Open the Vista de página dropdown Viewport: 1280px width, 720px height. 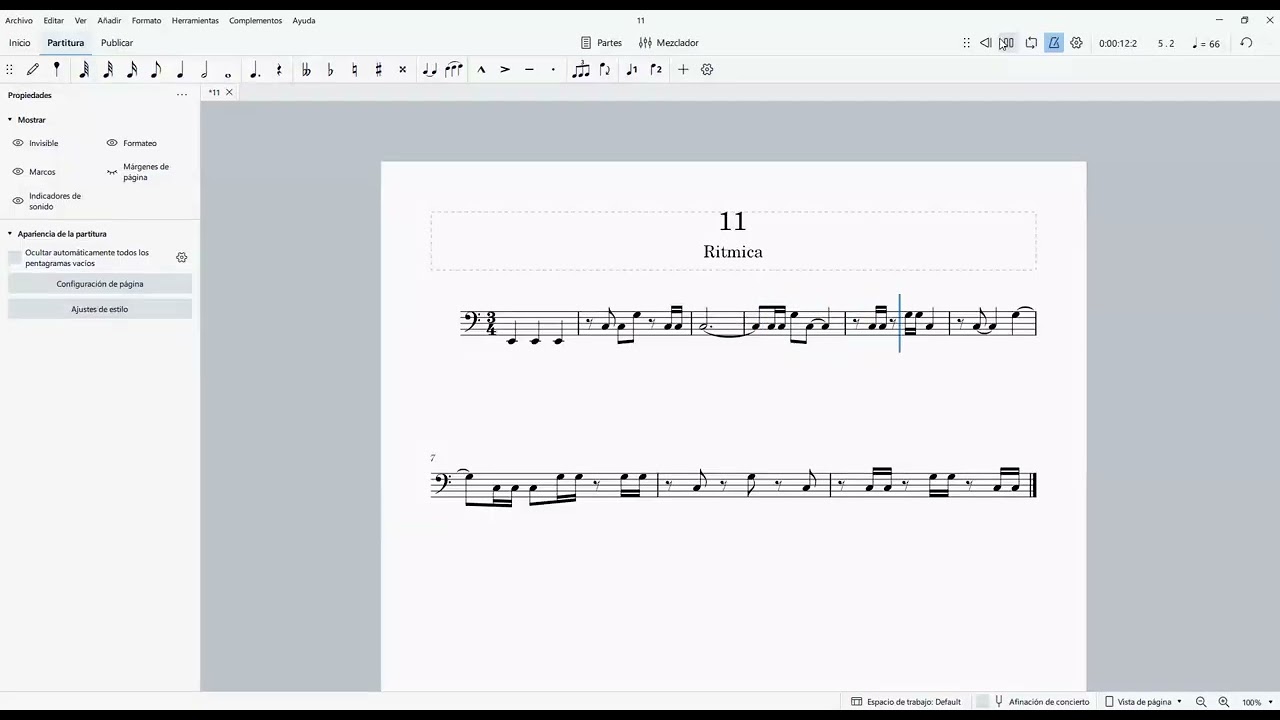click(1144, 702)
